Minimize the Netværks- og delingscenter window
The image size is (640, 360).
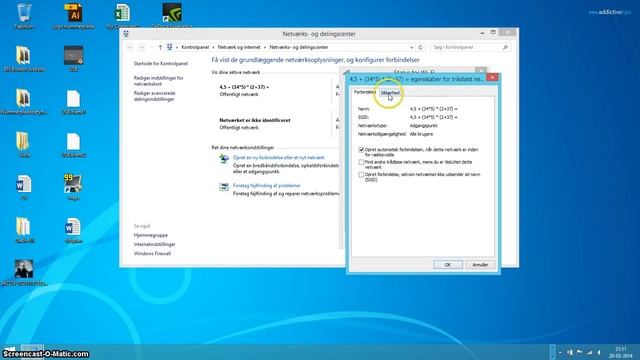482,32
